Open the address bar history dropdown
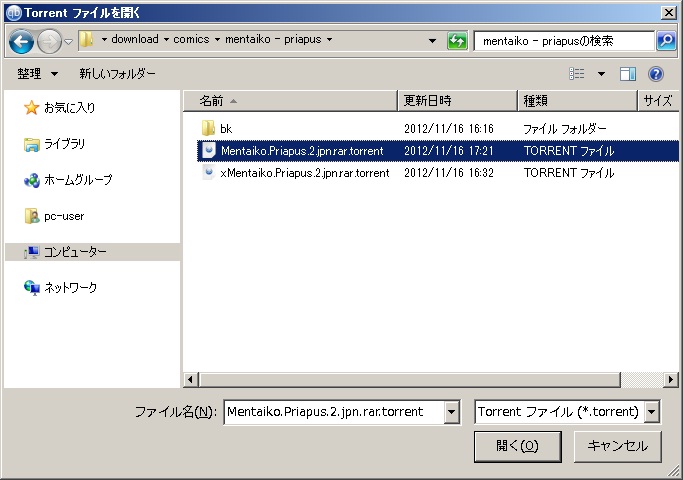The height and width of the screenshot is (480, 683). pos(432,41)
